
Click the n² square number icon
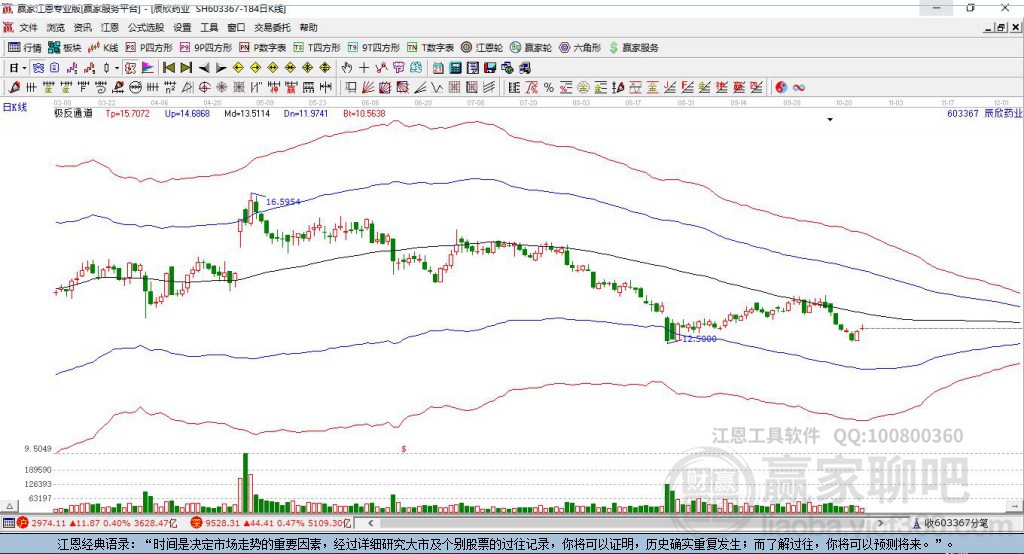(x=170, y=88)
